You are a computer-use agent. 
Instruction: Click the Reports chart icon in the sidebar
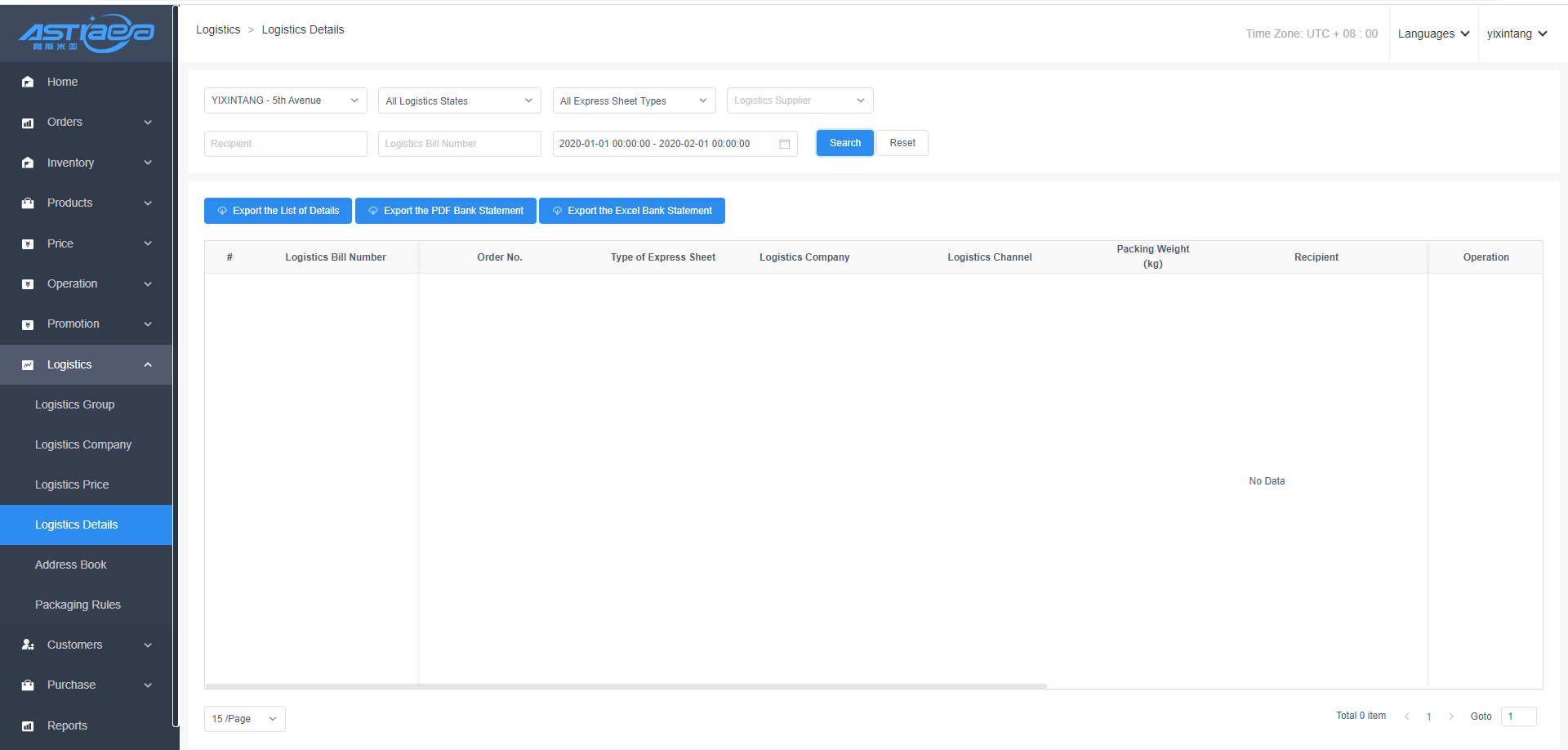28,725
